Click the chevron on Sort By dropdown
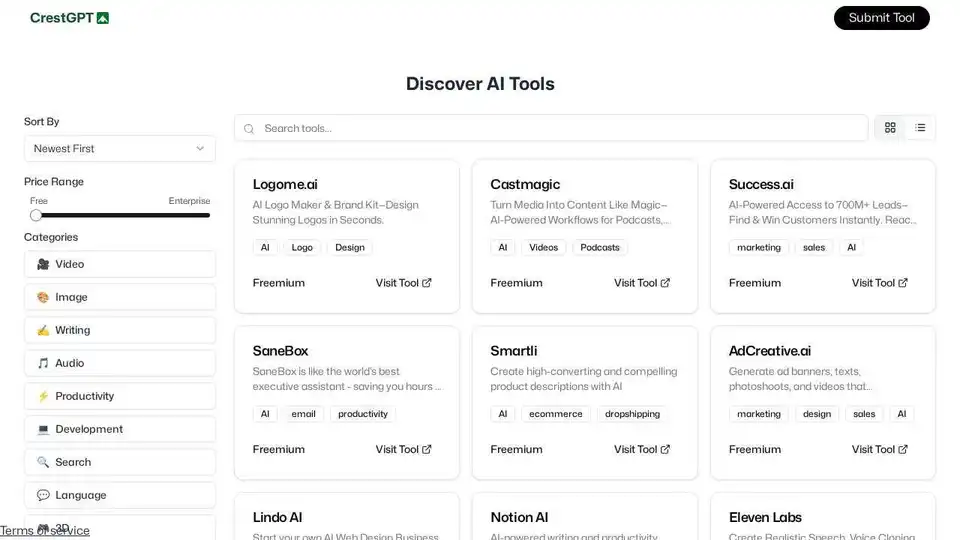The width and height of the screenshot is (960, 540). (x=200, y=149)
